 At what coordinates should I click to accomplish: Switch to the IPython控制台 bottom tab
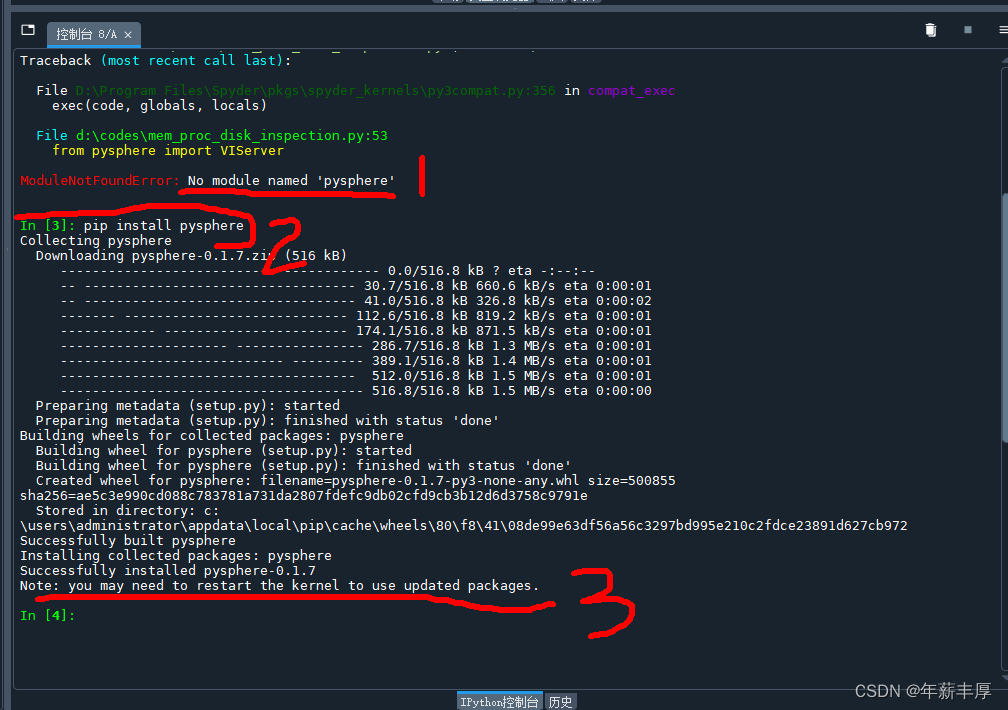point(500,702)
